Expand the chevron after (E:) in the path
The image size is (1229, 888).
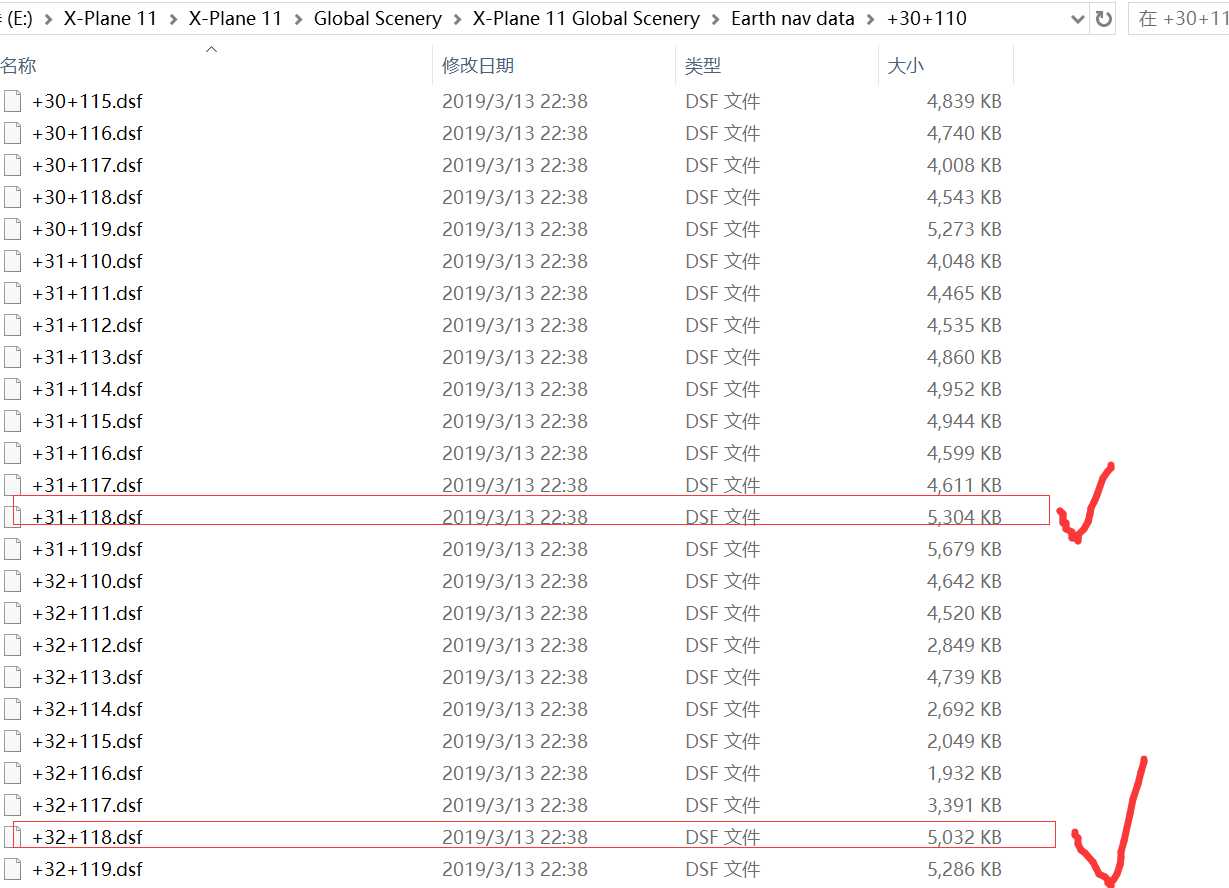[48, 19]
